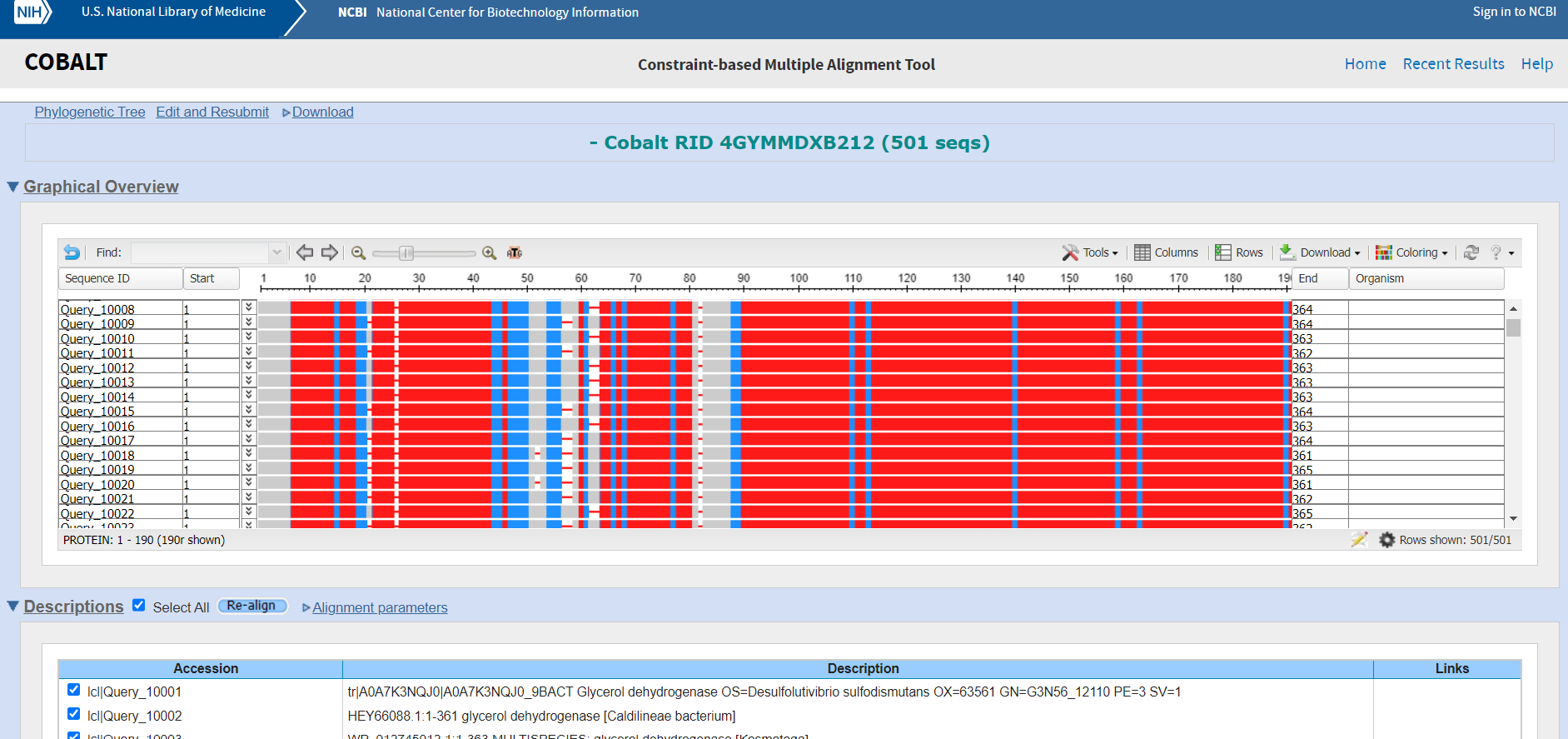The image size is (1568, 739).
Task: Click row action chevron for Query_10014
Action: [x=248, y=395]
